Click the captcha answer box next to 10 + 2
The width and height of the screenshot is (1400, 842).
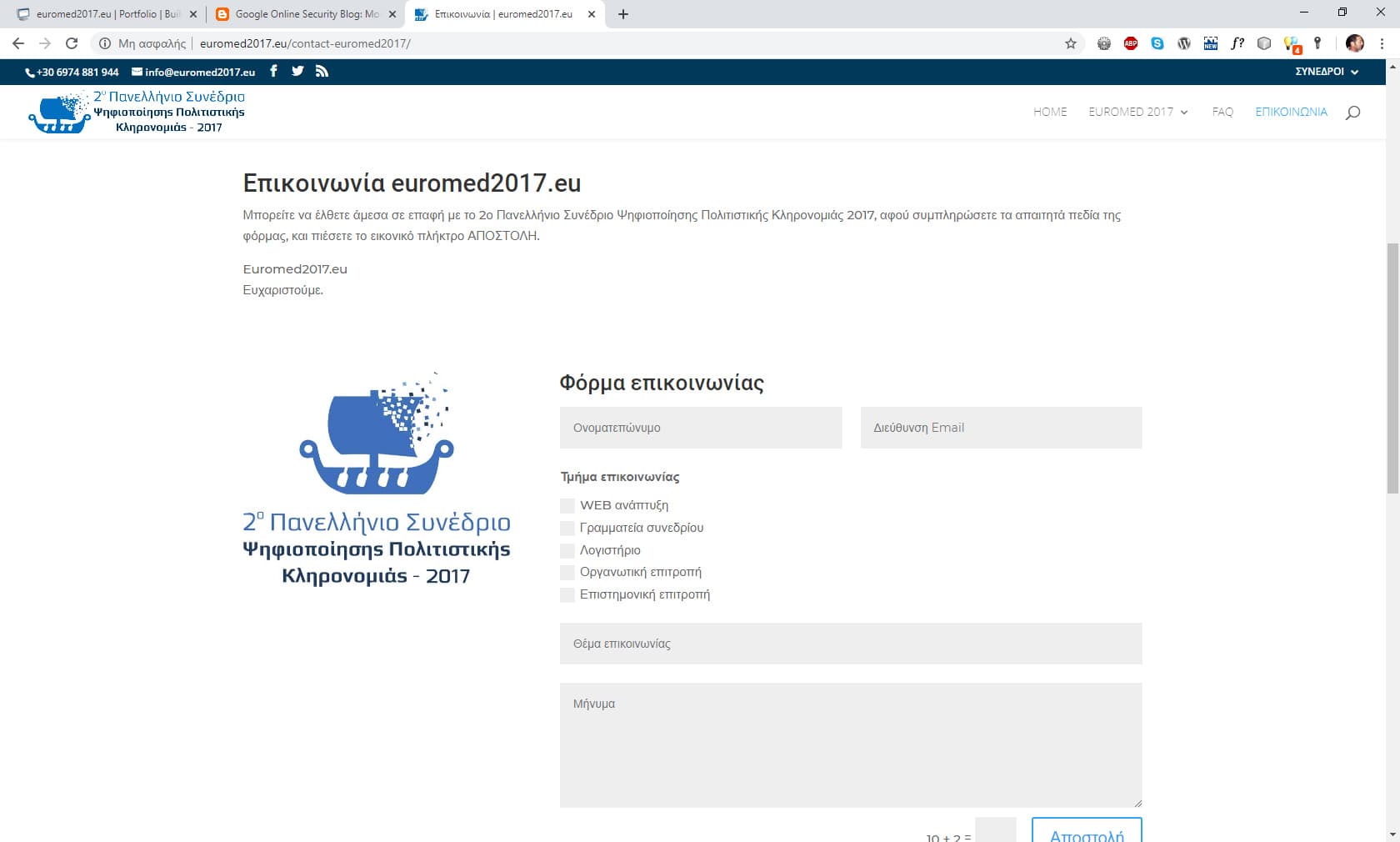995,830
